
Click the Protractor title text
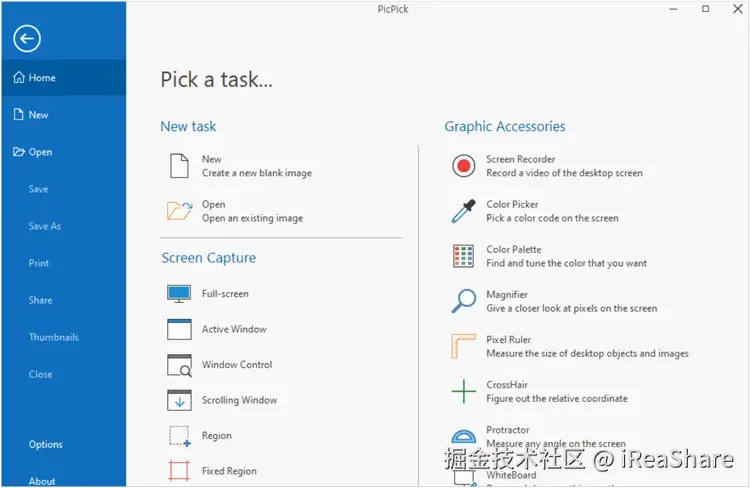[507, 430]
